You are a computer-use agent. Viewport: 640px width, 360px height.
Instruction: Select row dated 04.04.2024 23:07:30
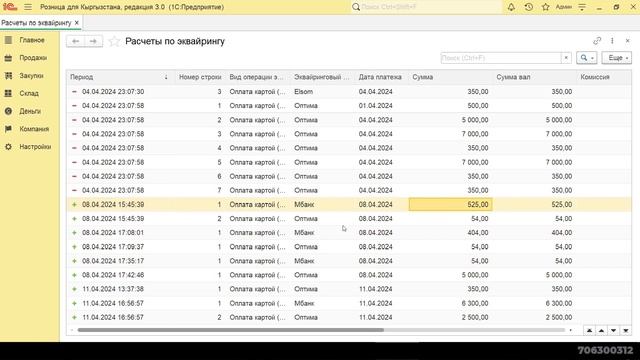(349, 92)
